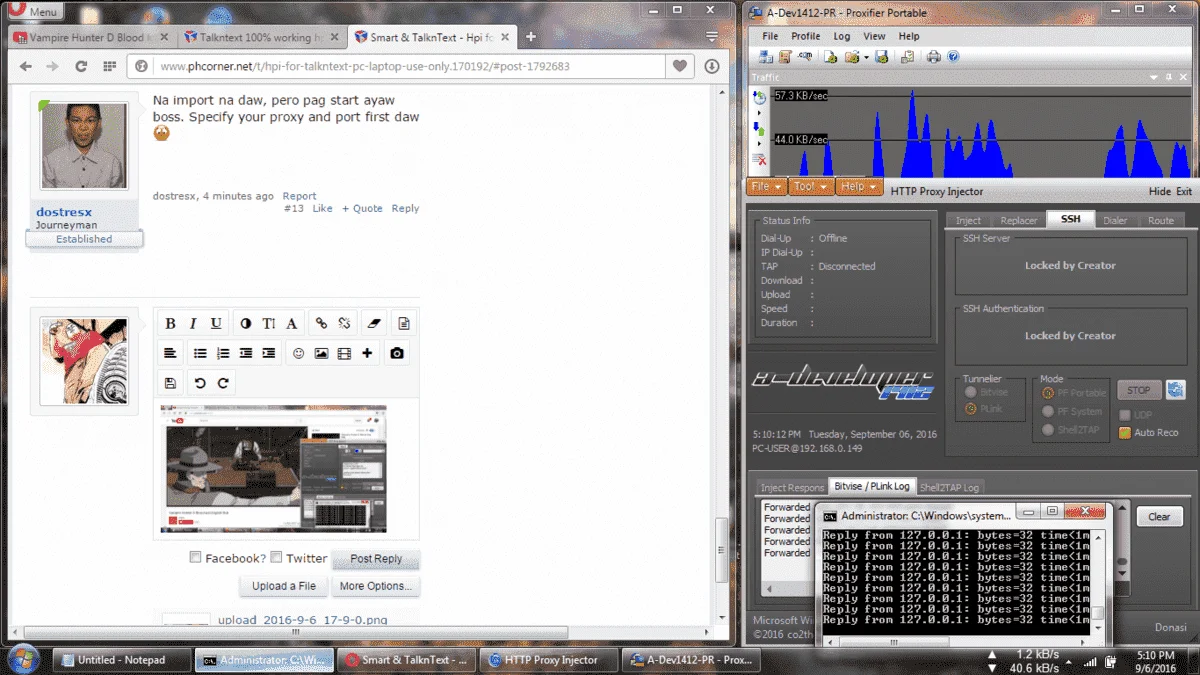Open View menu in Proxifier
The image size is (1200, 675).
(874, 36)
